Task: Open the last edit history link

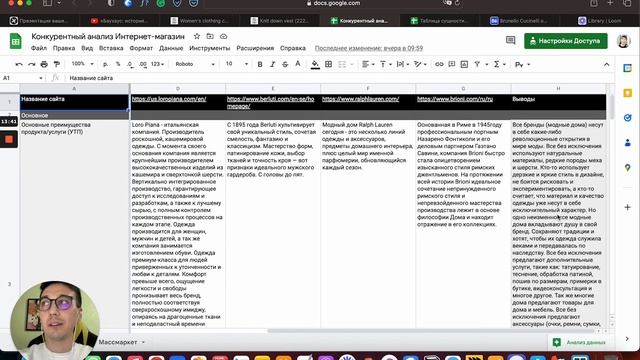Action: [x=369, y=48]
